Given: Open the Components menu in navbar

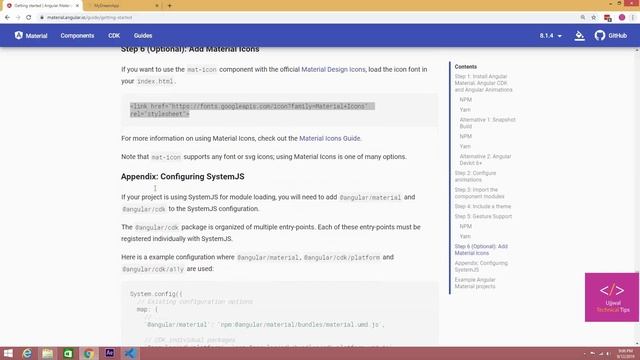Looking at the screenshot, I should coord(77,36).
